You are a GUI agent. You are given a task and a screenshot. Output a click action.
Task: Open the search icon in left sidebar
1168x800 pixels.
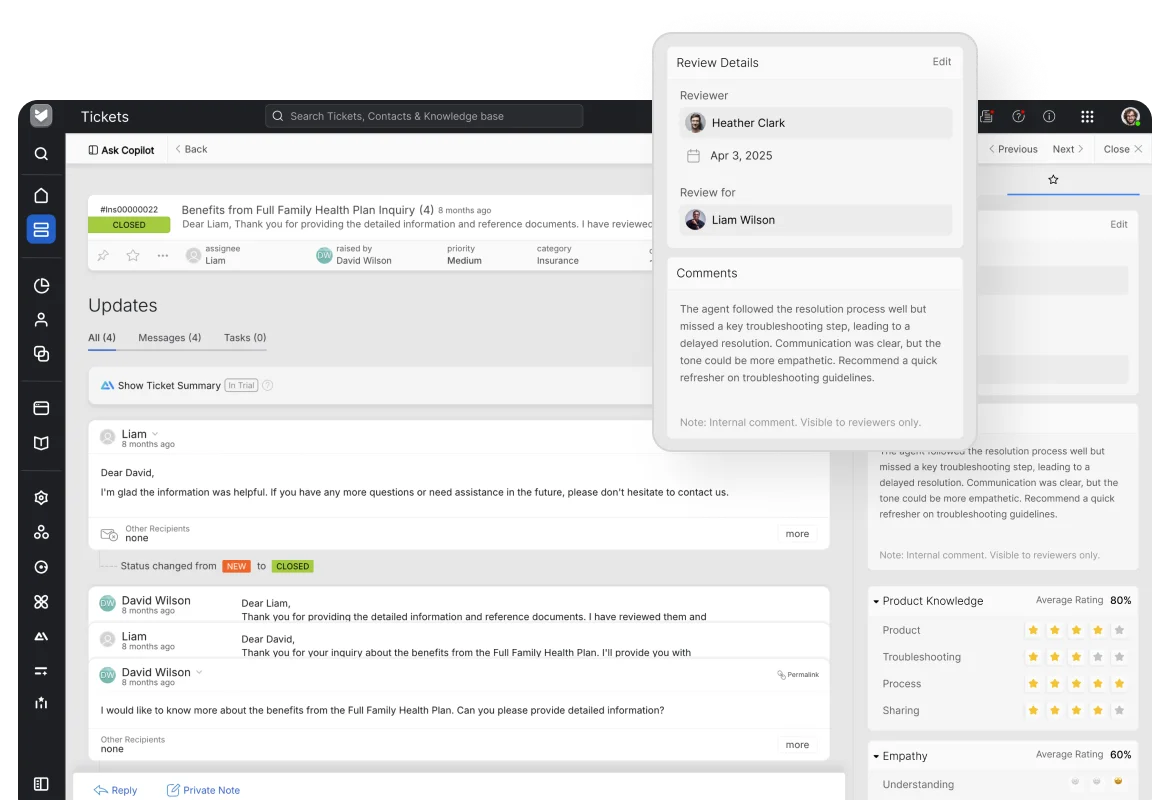point(41,153)
